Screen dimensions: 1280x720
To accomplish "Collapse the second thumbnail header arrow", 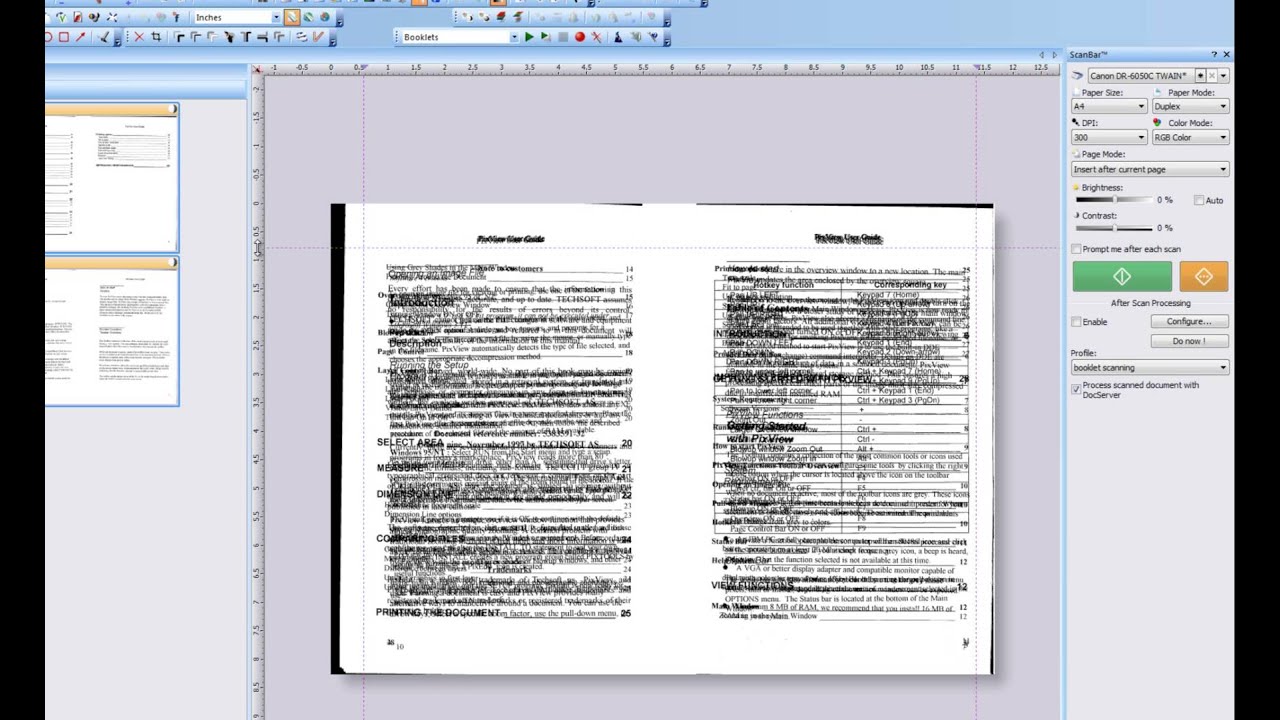I will (x=174, y=263).
